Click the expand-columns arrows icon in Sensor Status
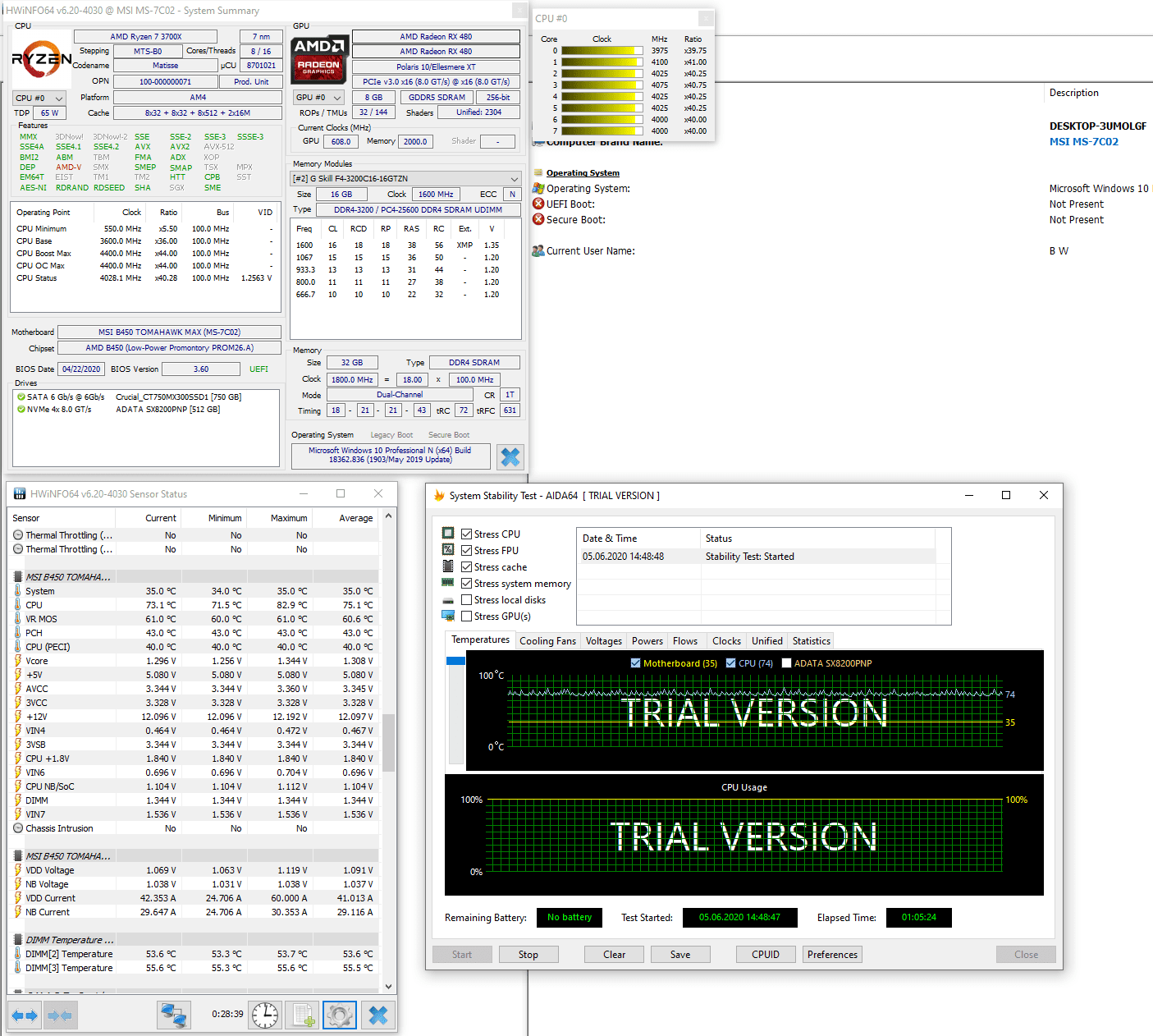This screenshot has height=1036, width=1153. (25, 1015)
